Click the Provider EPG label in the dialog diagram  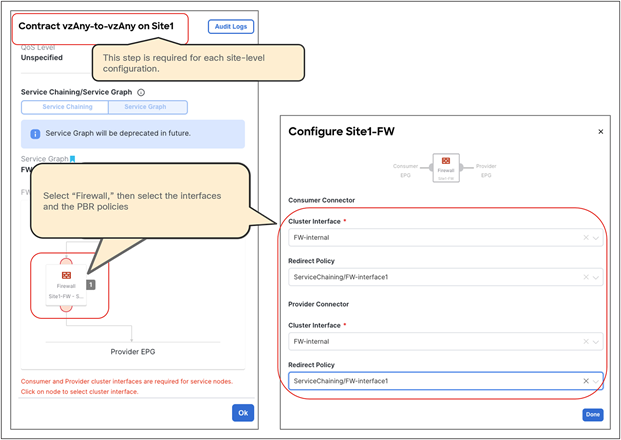(x=486, y=170)
